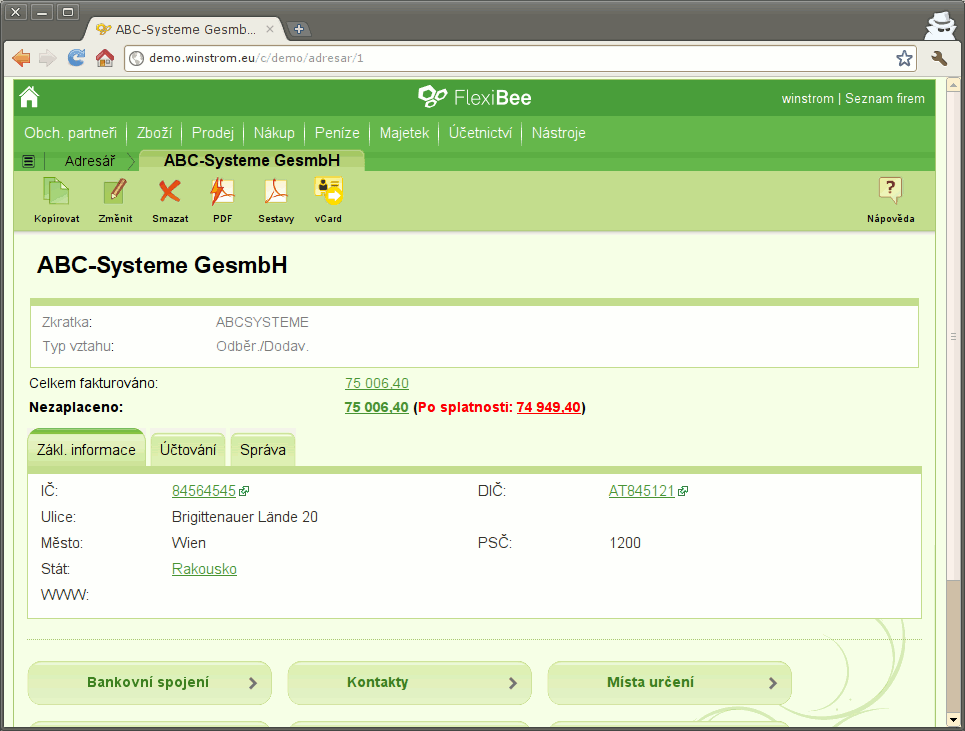
Task: Download contact with vCard icon
Action: click(x=328, y=191)
